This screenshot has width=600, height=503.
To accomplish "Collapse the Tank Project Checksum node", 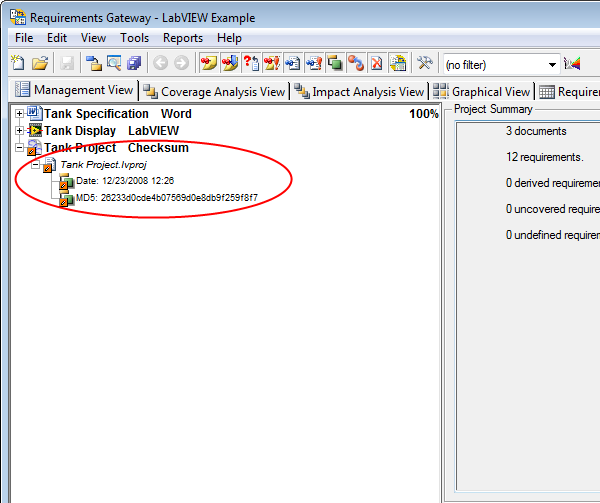I will [20, 148].
